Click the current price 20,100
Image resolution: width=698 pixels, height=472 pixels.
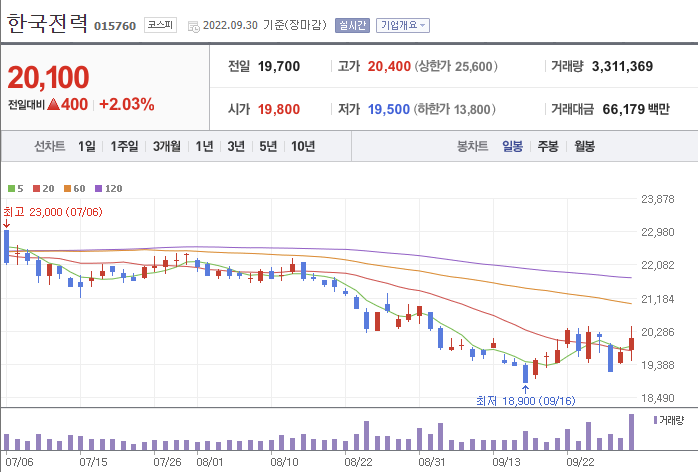[x=49, y=77]
